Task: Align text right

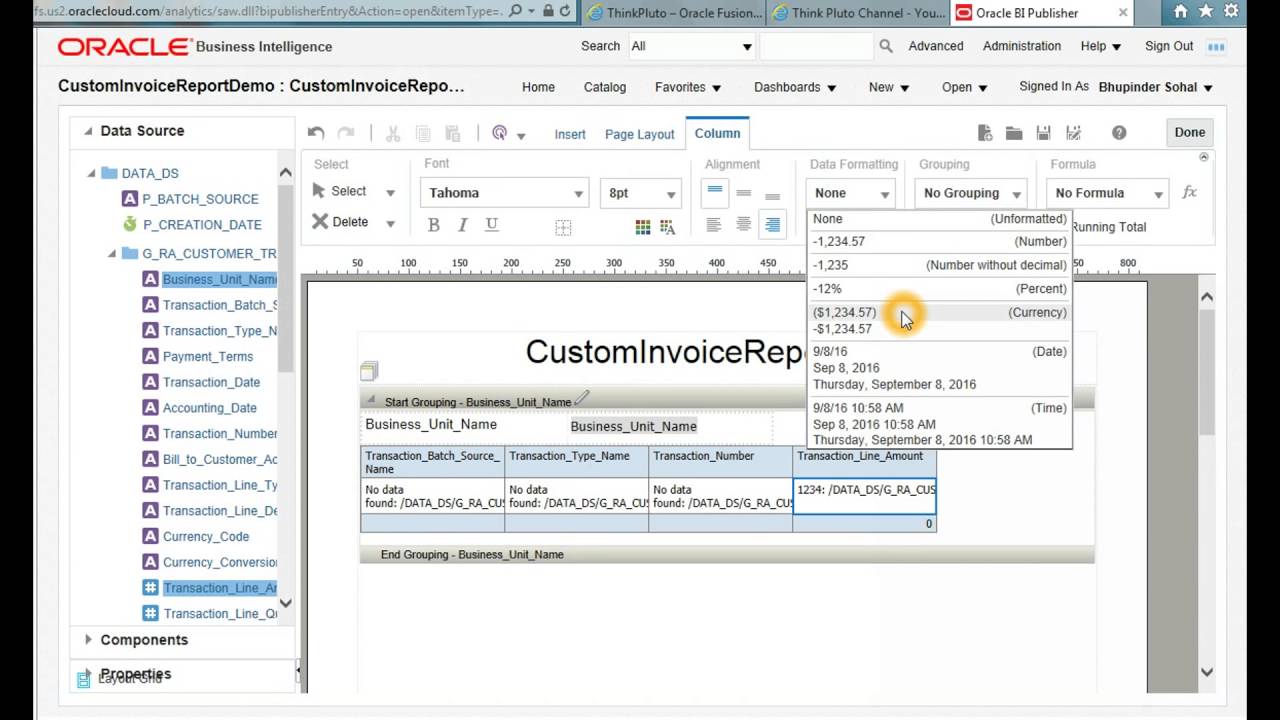Action: pyautogui.click(x=772, y=225)
